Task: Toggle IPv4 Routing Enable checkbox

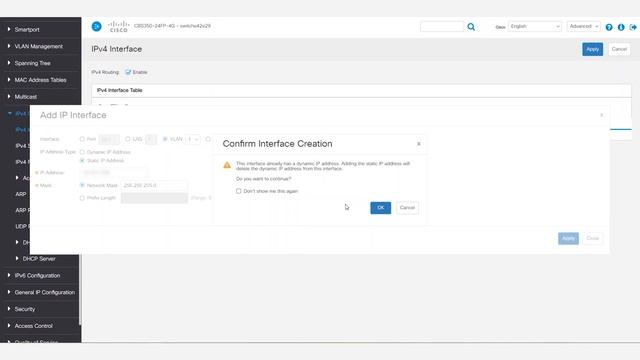Action: (128, 72)
